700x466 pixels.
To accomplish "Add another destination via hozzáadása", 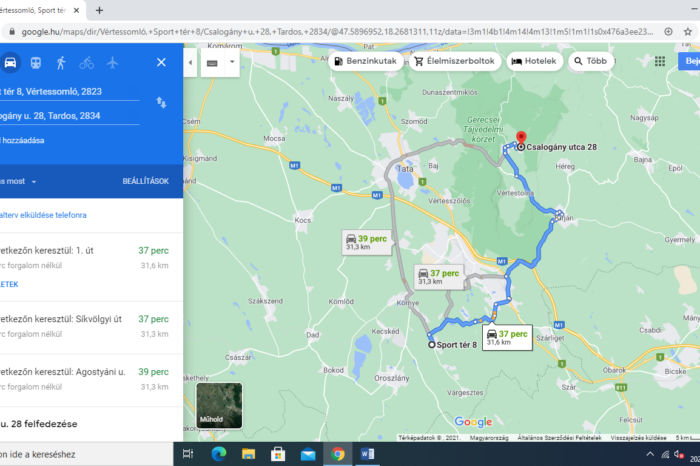I will (x=22, y=141).
